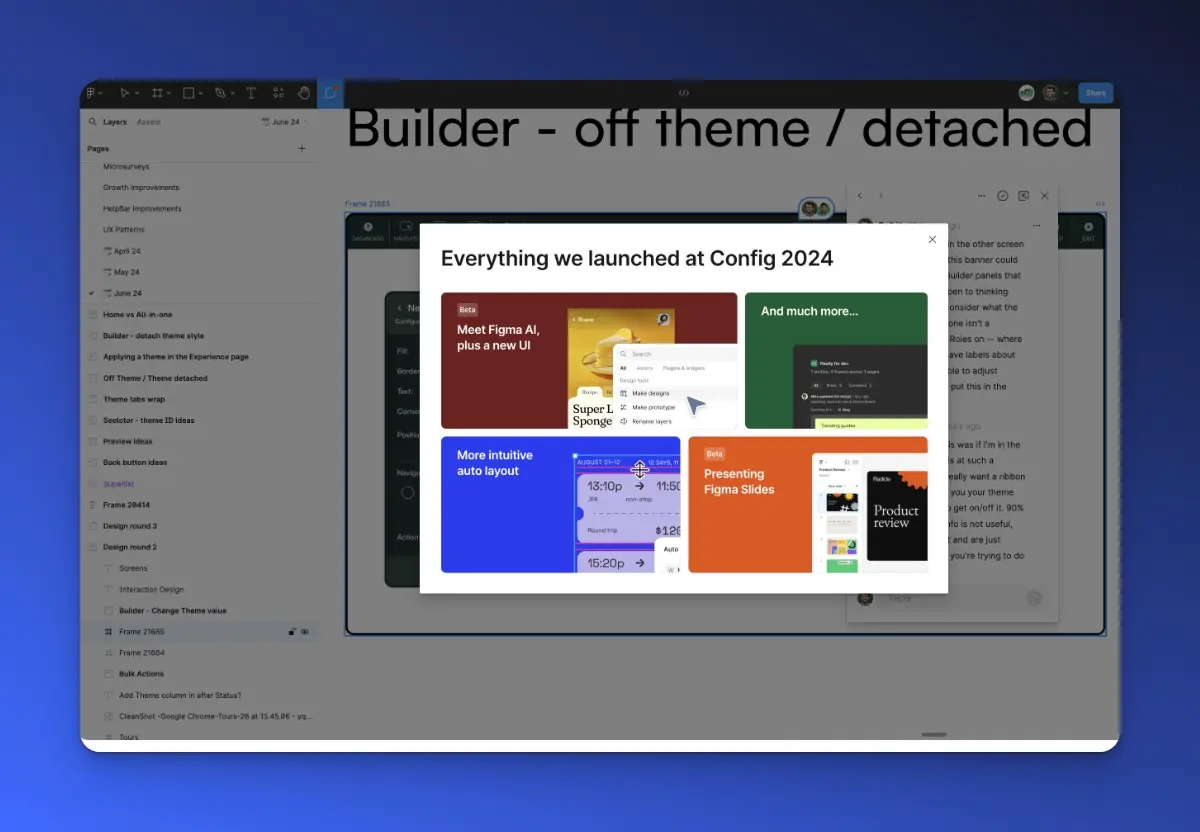Click send arrow in reply box
Image resolution: width=1200 pixels, height=832 pixels.
1034,598
